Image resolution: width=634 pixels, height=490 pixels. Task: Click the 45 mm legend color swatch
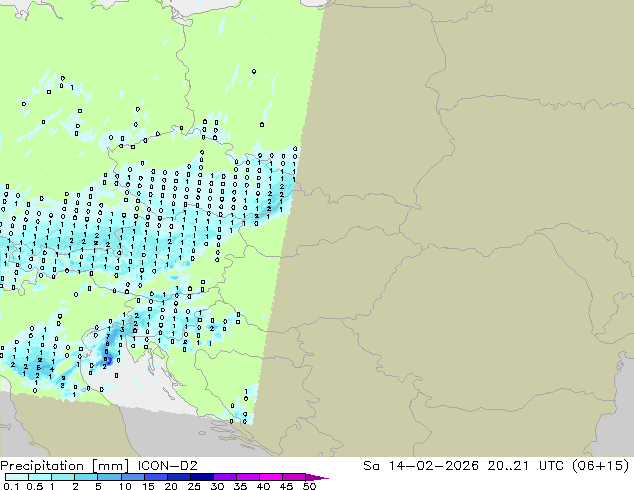294,477
